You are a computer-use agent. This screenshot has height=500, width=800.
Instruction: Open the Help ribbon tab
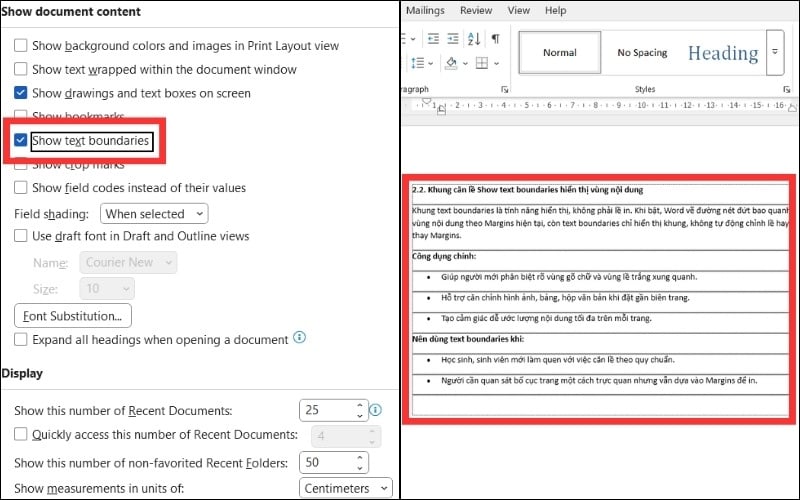(555, 10)
